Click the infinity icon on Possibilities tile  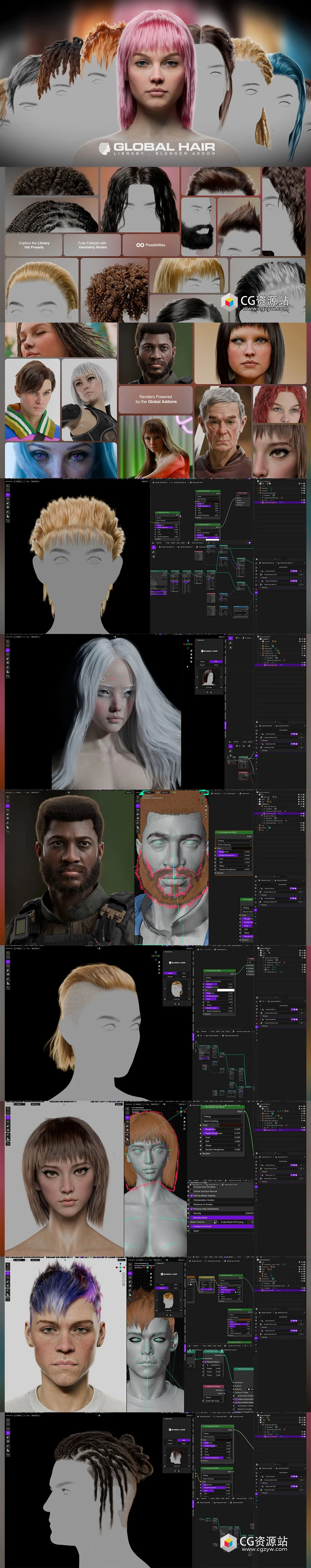click(x=140, y=245)
